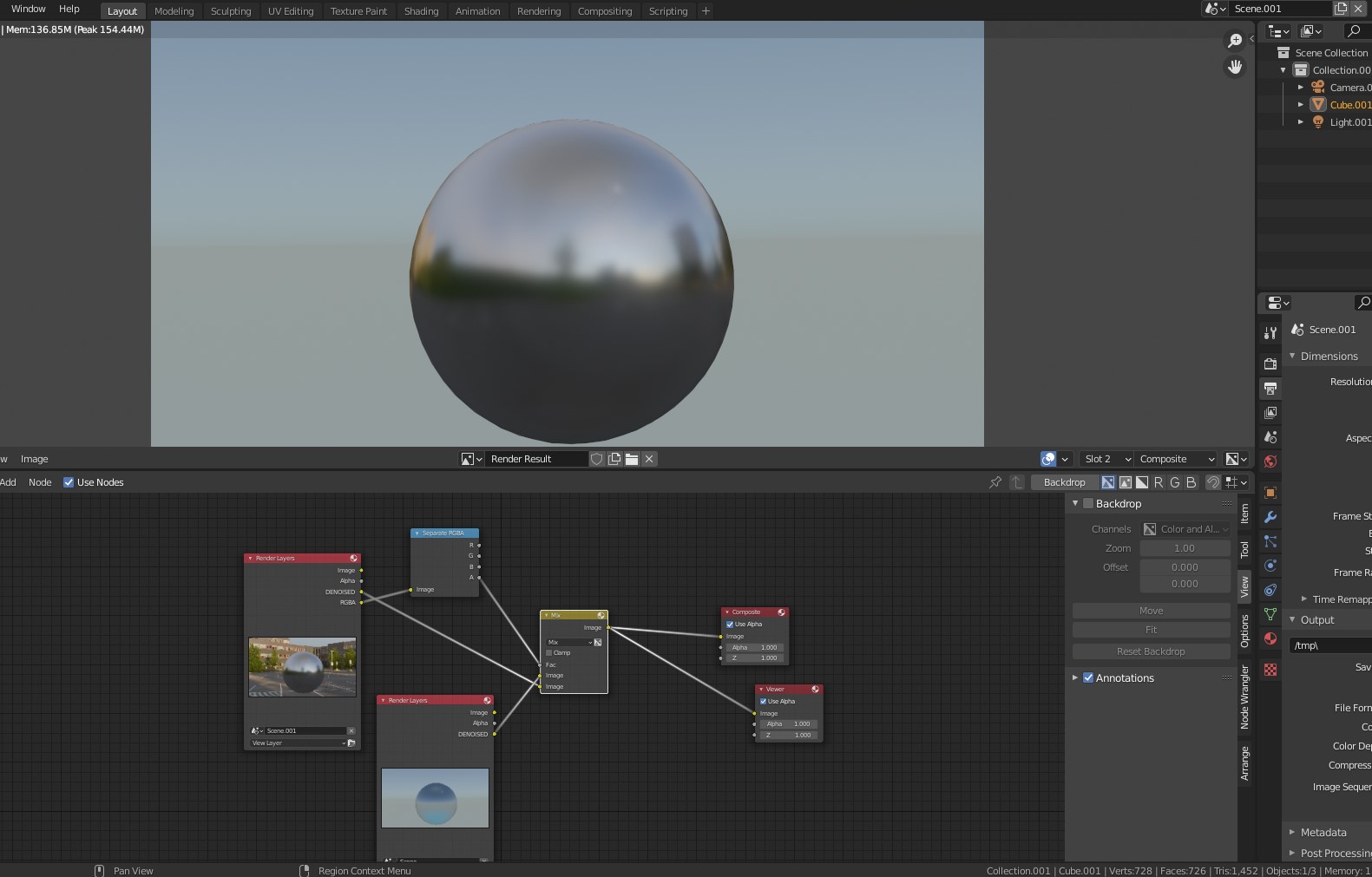Click the backdrop Zoom value field

[1185, 548]
